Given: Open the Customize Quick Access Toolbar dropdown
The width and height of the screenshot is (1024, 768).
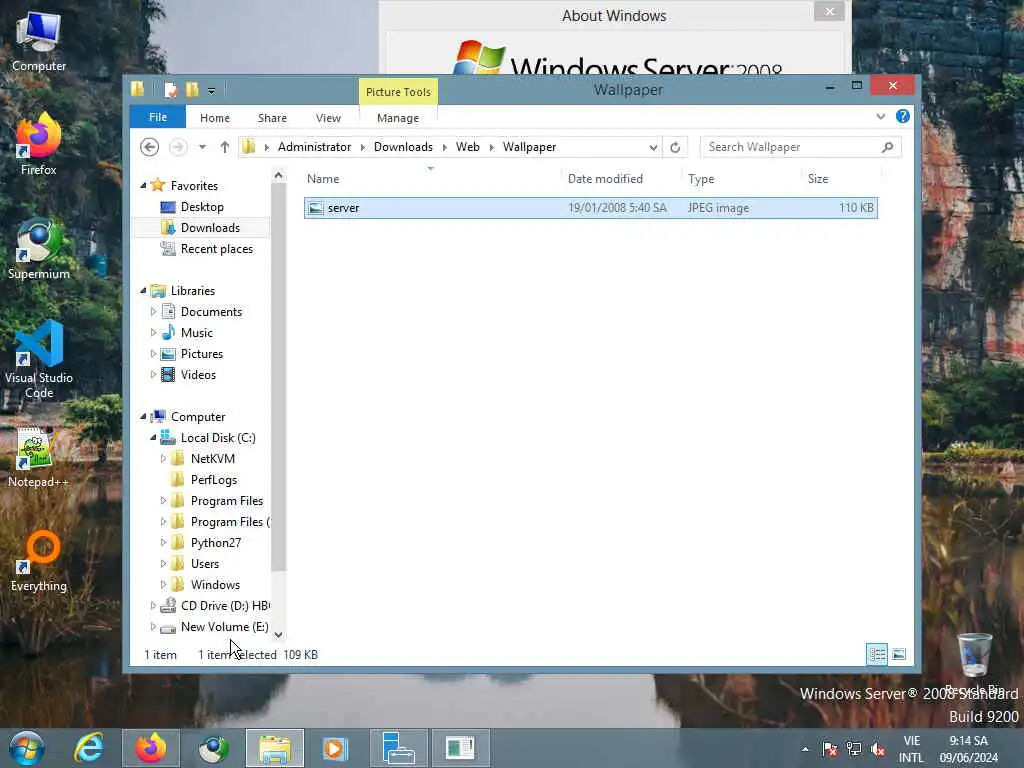Looking at the screenshot, I should [x=211, y=91].
